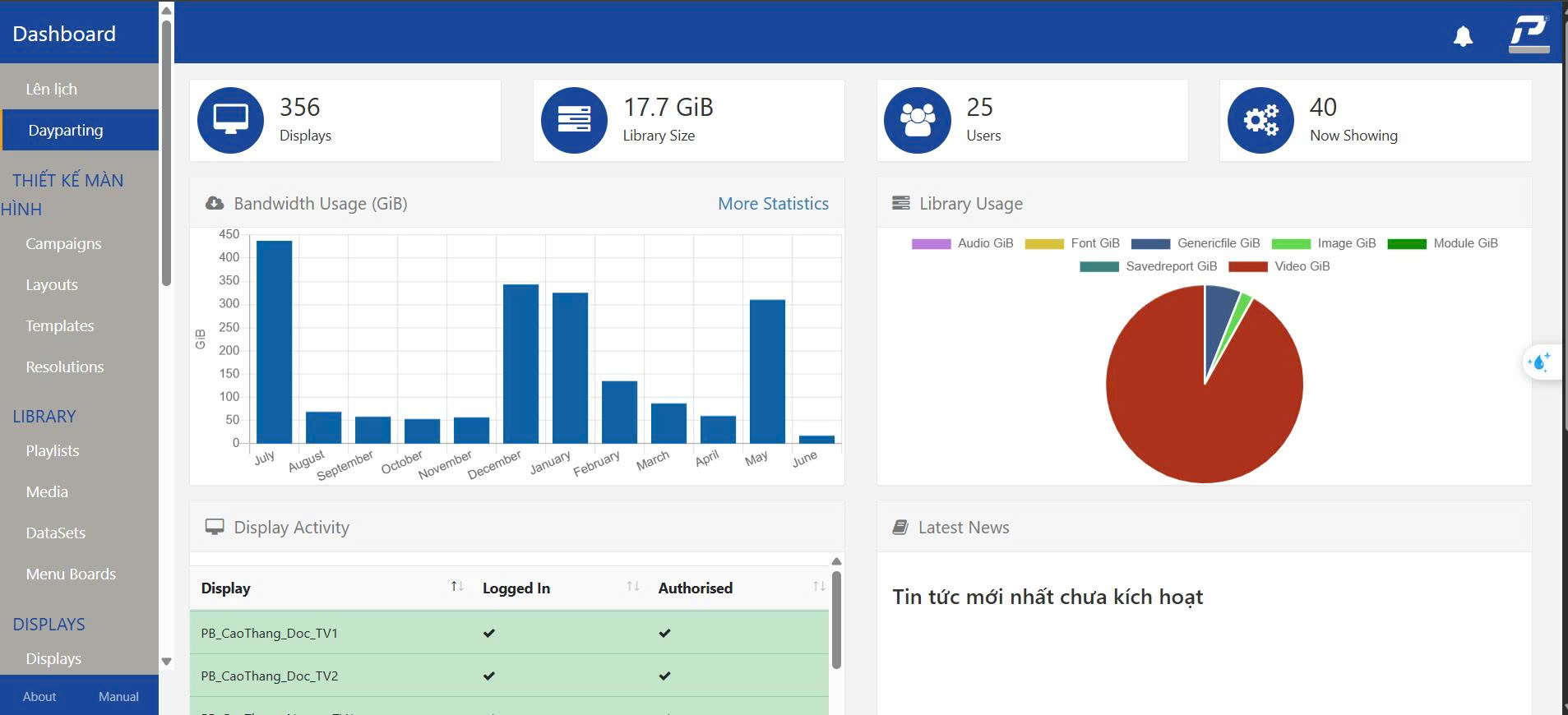
Task: Toggle Video GiB legend swatch
Action: click(1248, 266)
